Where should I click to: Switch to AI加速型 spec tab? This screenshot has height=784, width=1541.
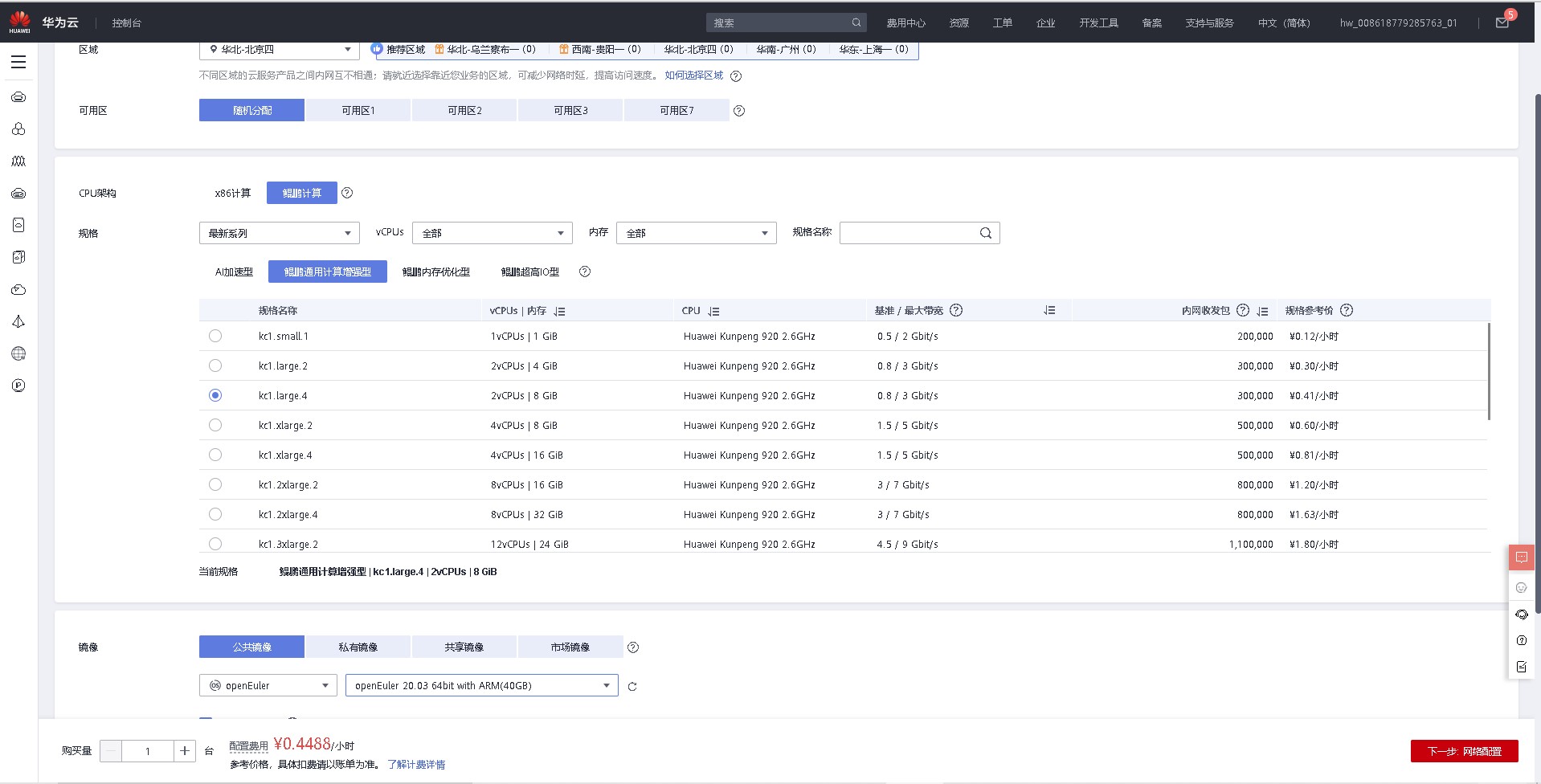point(234,272)
